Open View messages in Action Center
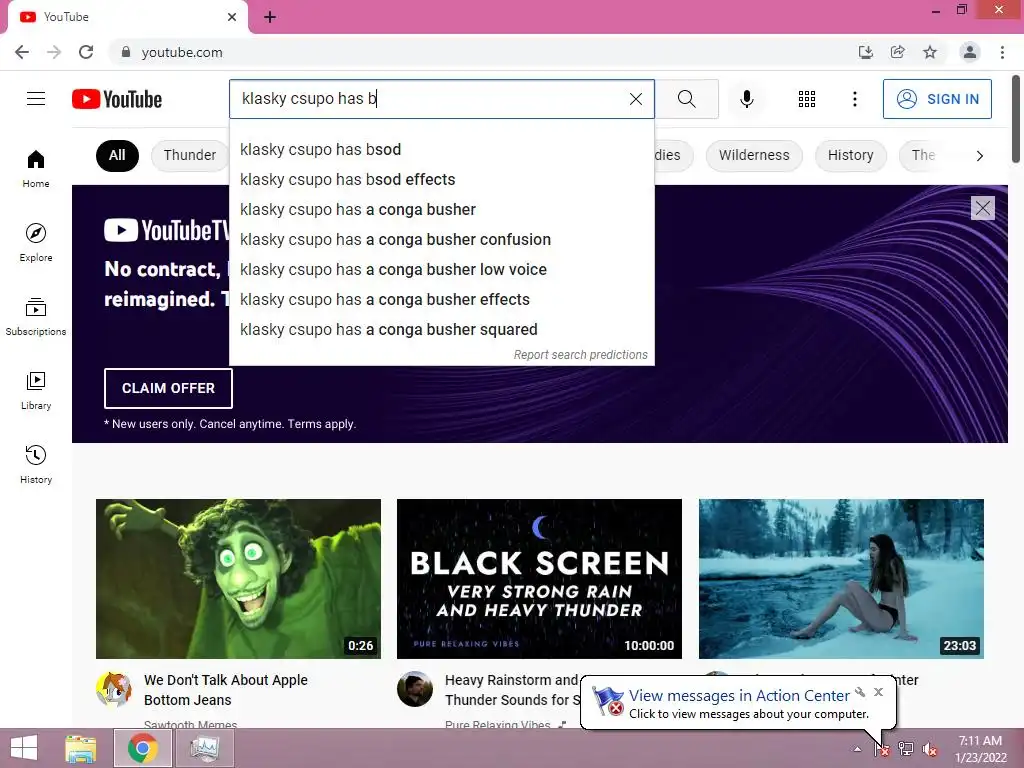Viewport: 1024px width, 768px height. tap(739, 696)
